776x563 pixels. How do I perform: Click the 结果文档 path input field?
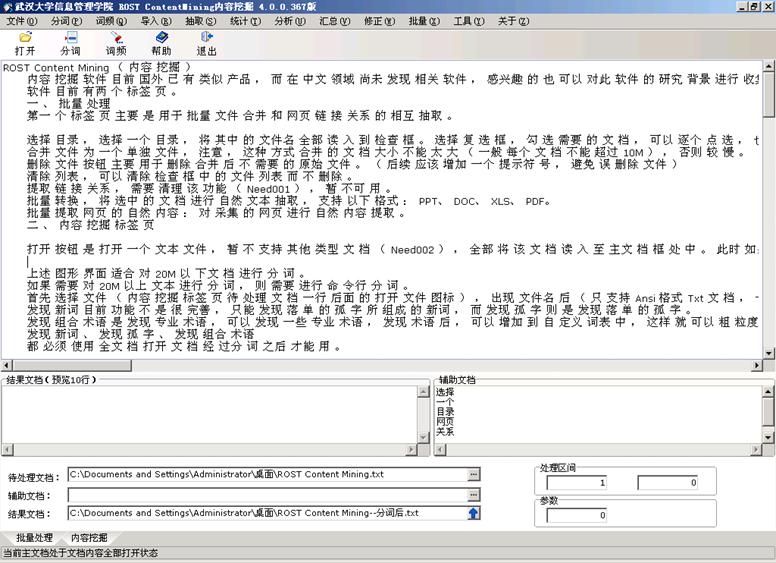click(268, 513)
